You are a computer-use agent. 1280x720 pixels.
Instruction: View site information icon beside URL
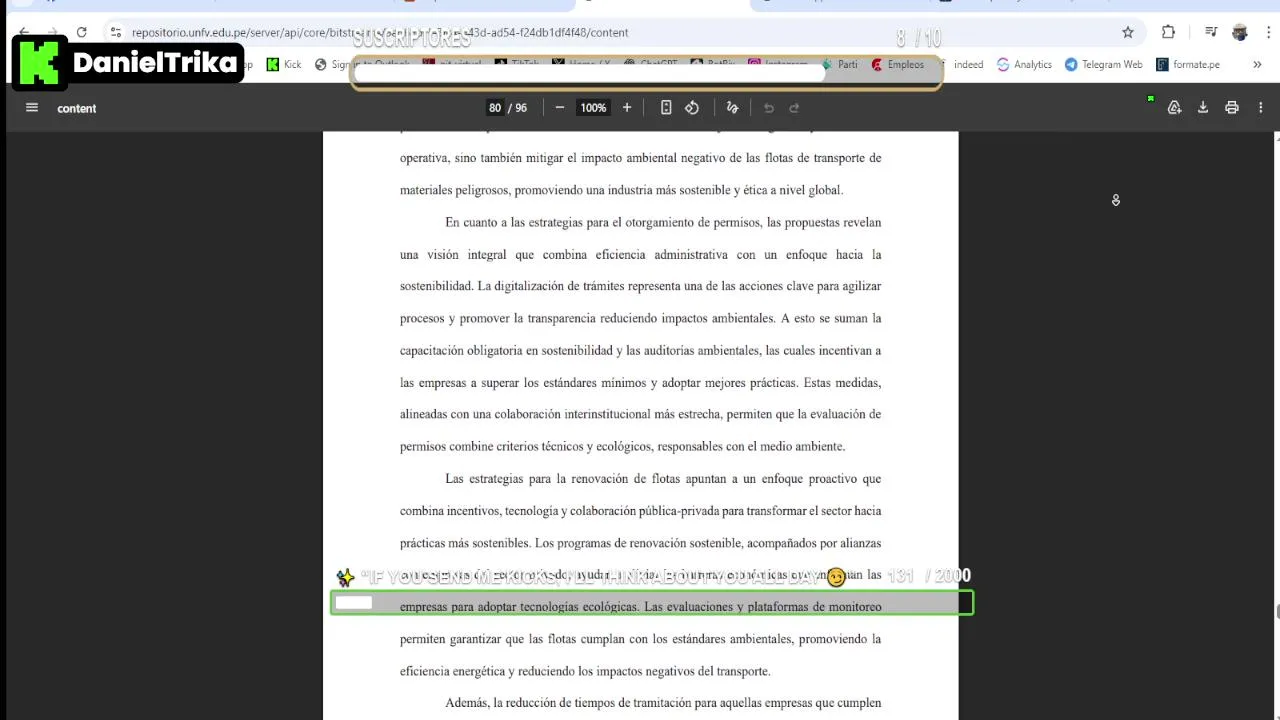pos(116,32)
